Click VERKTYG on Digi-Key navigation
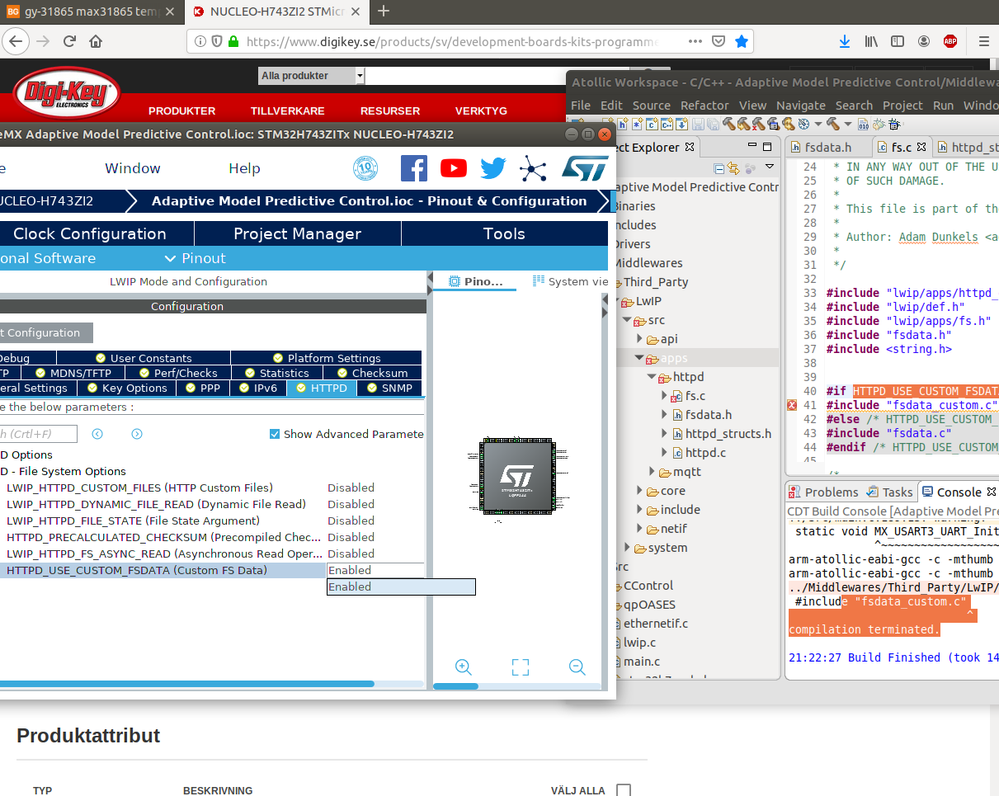 [x=481, y=111]
